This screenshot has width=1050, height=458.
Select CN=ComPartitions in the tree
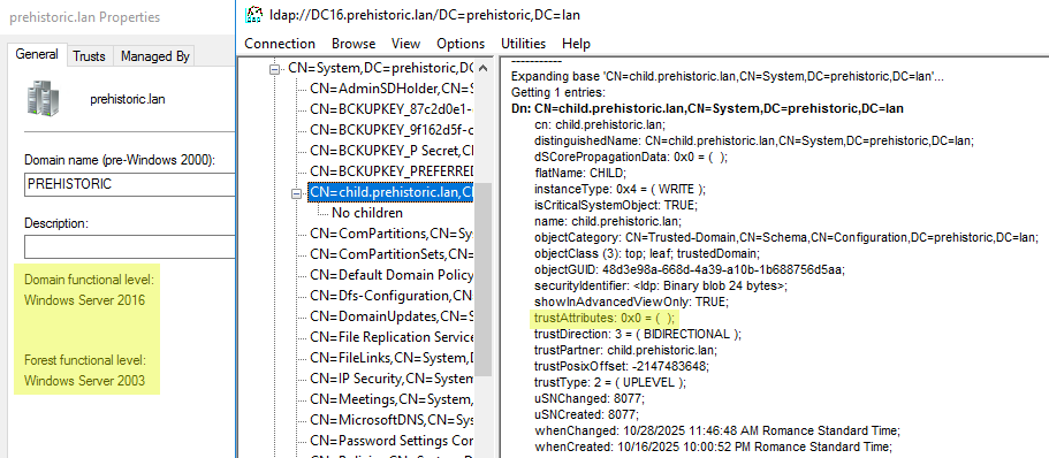point(392,234)
